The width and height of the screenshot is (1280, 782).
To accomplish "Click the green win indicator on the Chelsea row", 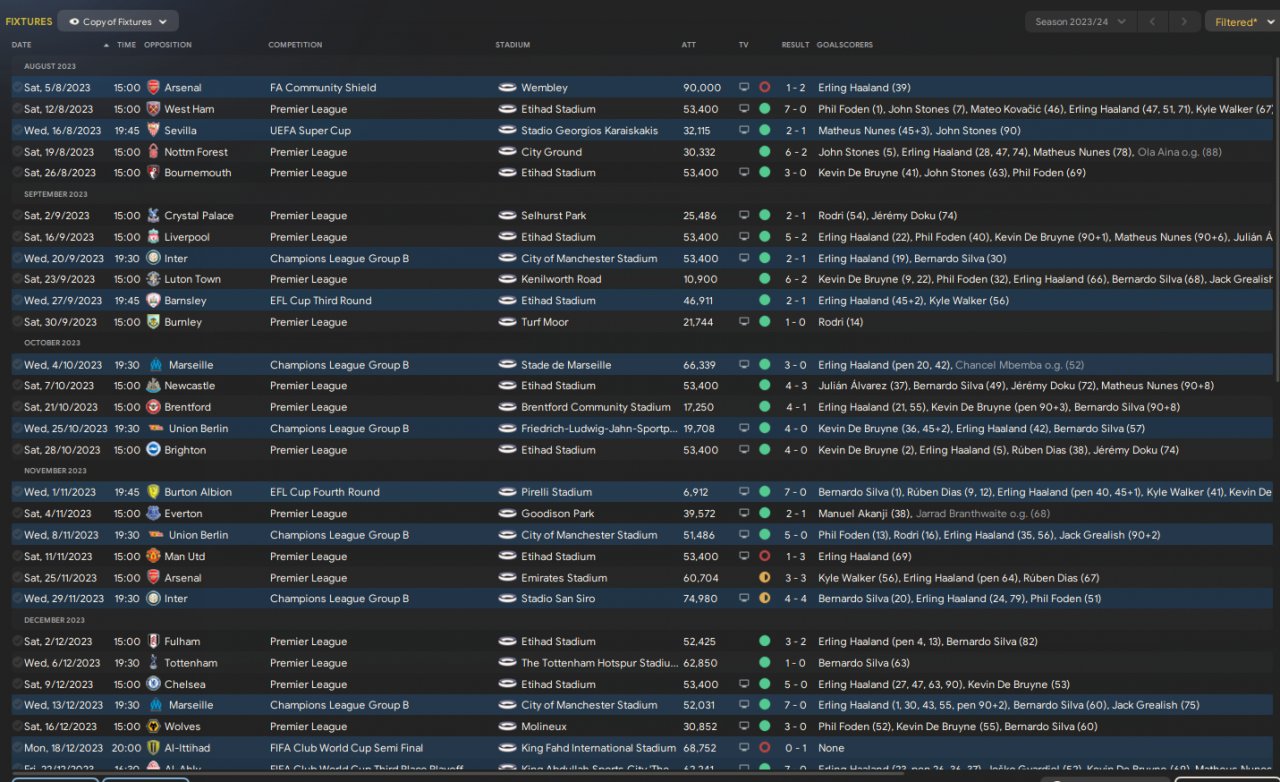I will pyautogui.click(x=764, y=684).
